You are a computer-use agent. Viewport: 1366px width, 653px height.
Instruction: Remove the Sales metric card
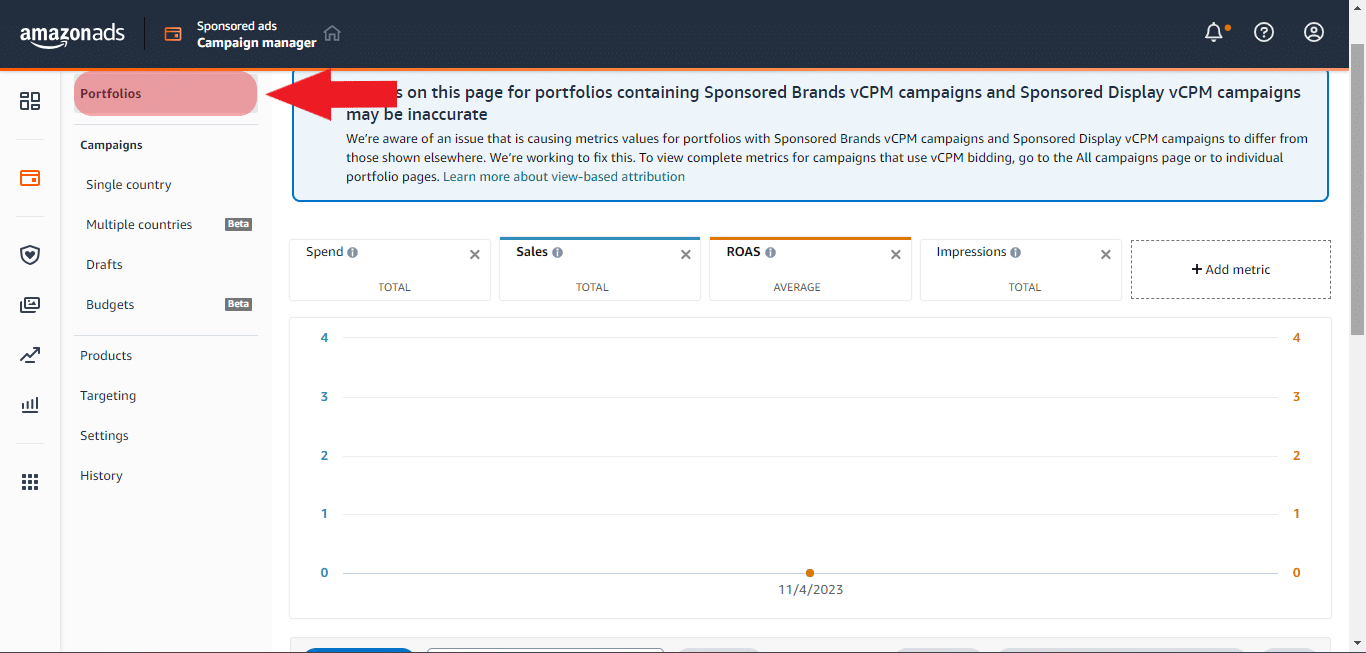pyautogui.click(x=685, y=255)
